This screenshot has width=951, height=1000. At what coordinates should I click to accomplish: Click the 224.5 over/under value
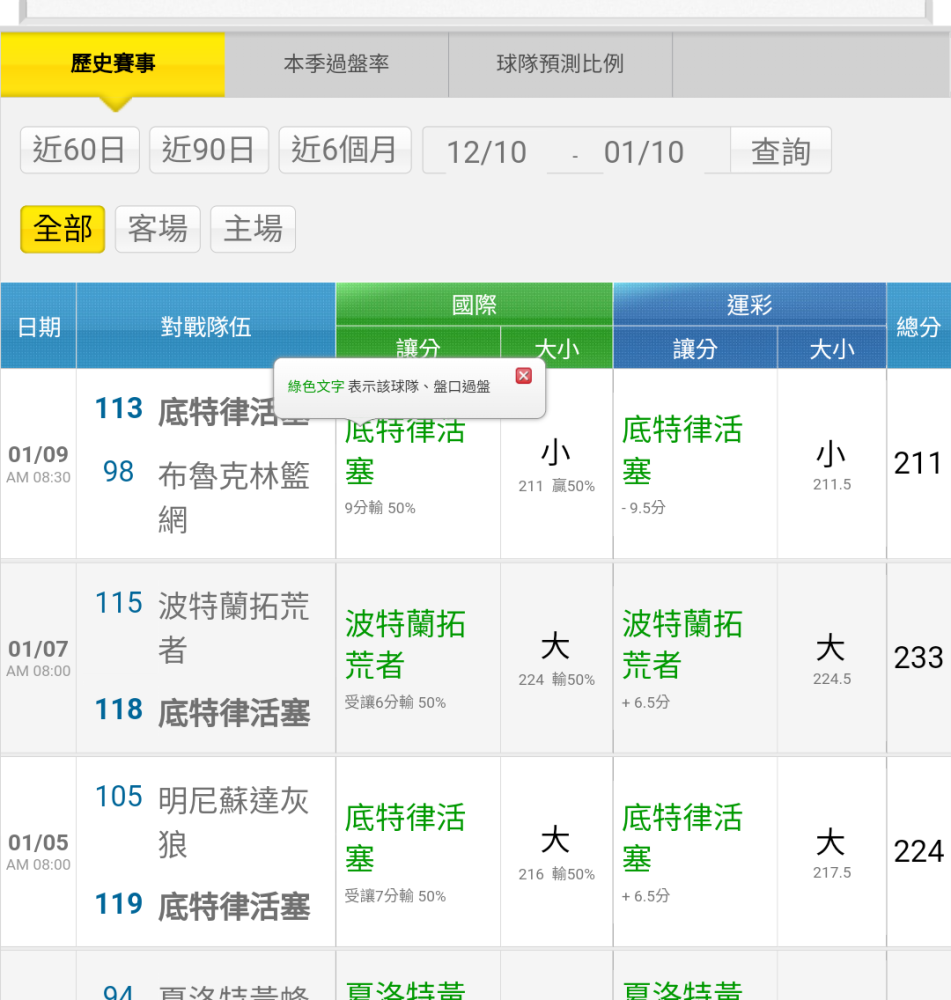coord(832,679)
